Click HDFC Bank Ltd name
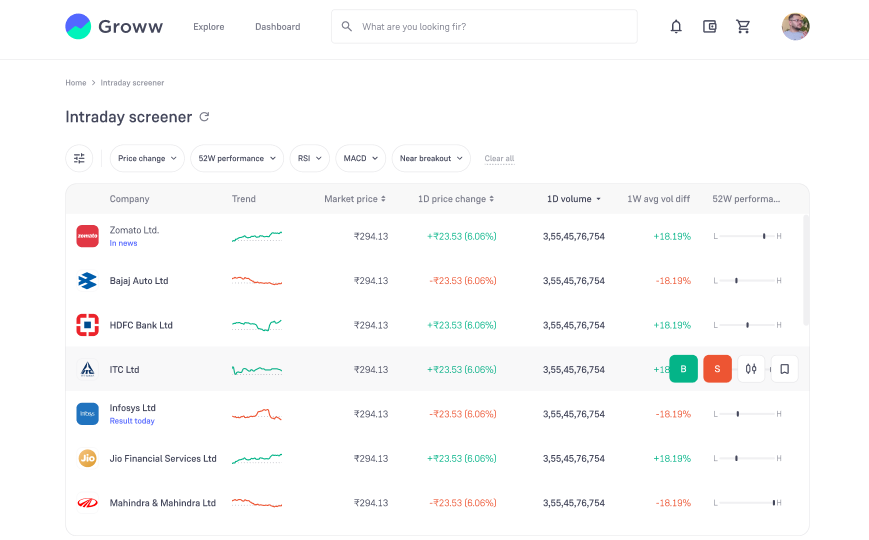Screen dimensions: 869x540 pos(141,325)
